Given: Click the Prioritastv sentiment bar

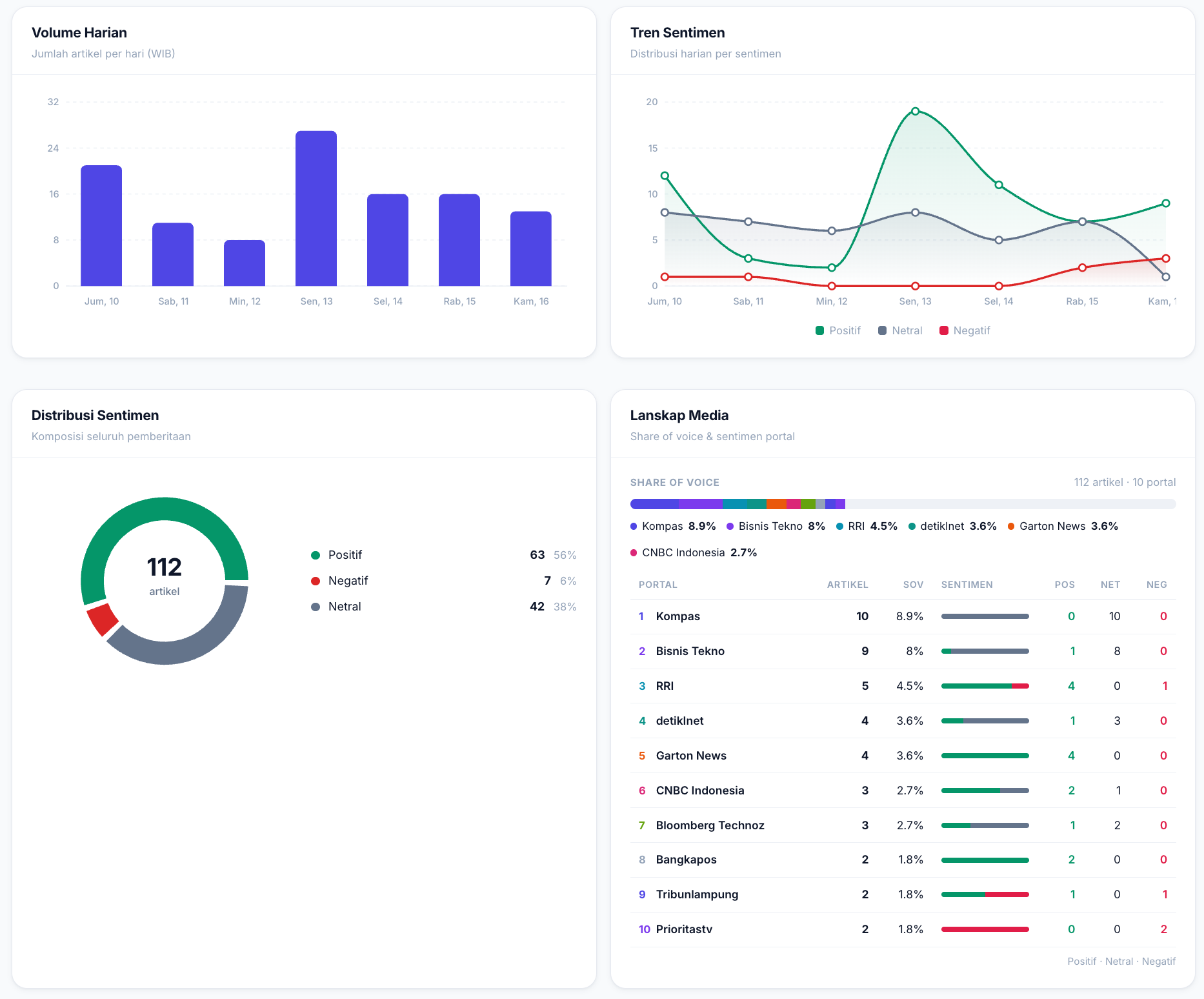Looking at the screenshot, I should coord(985,929).
